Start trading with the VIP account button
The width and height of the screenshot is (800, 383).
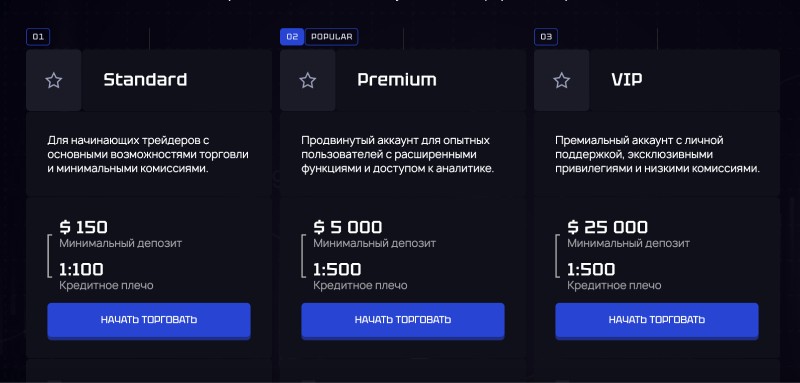[x=657, y=320]
